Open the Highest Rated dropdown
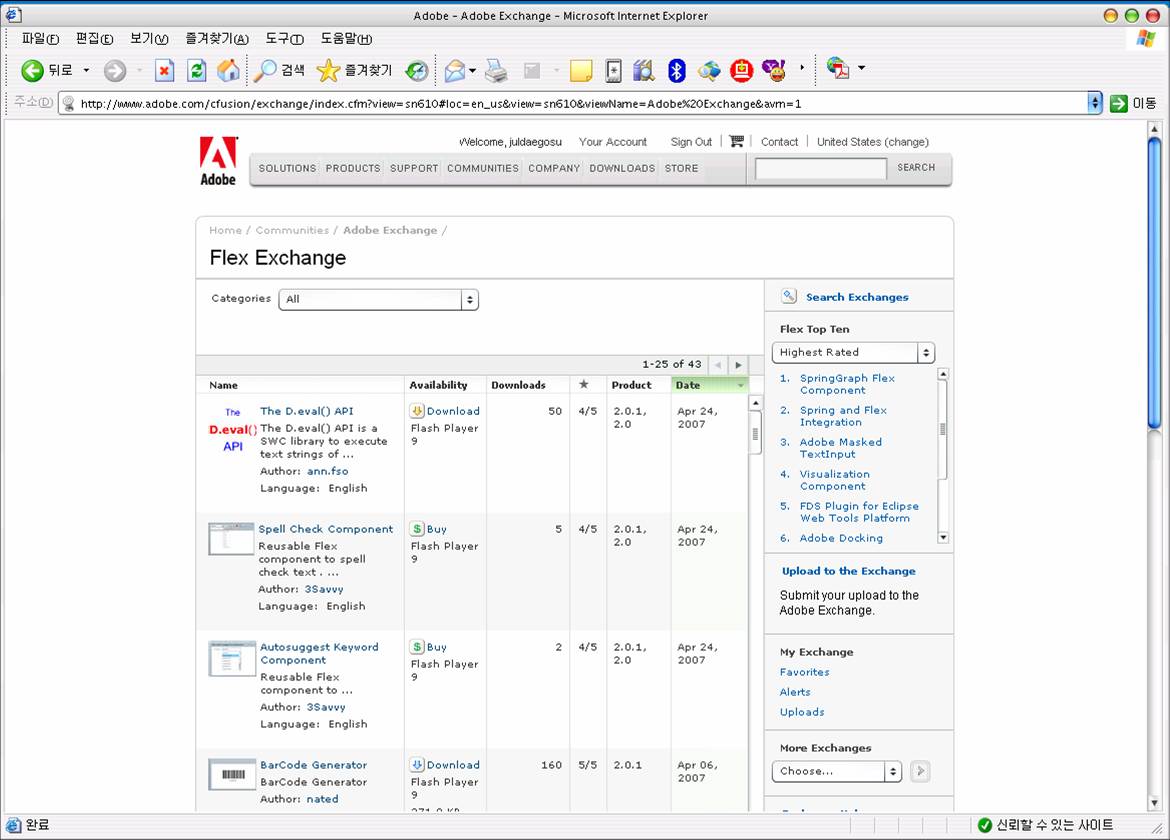The width and height of the screenshot is (1170, 840). tap(853, 352)
